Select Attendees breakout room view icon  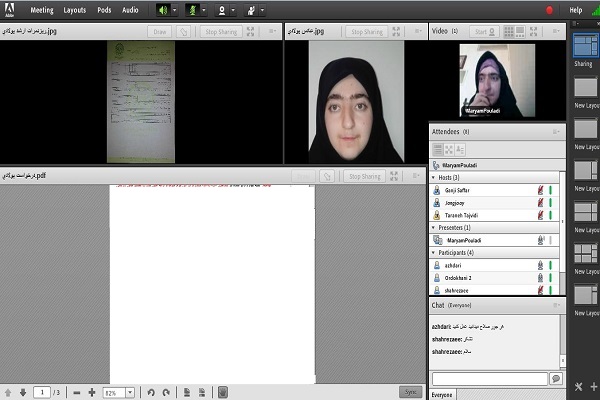[x=449, y=150]
